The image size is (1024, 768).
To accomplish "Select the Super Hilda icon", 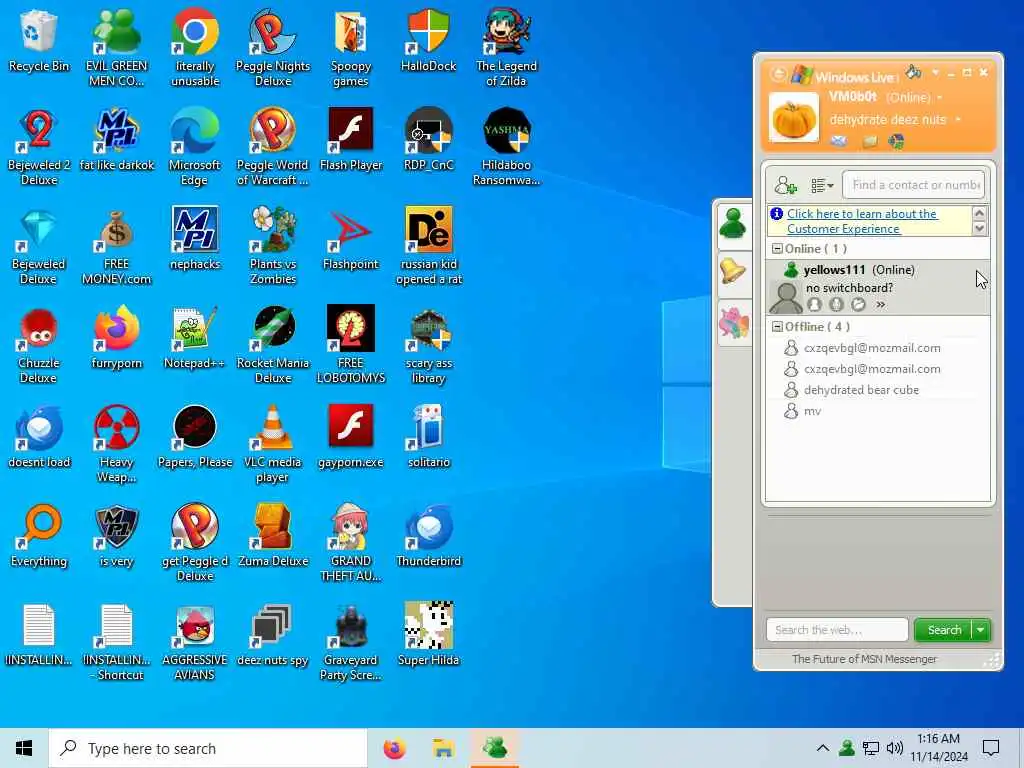I will [428, 635].
